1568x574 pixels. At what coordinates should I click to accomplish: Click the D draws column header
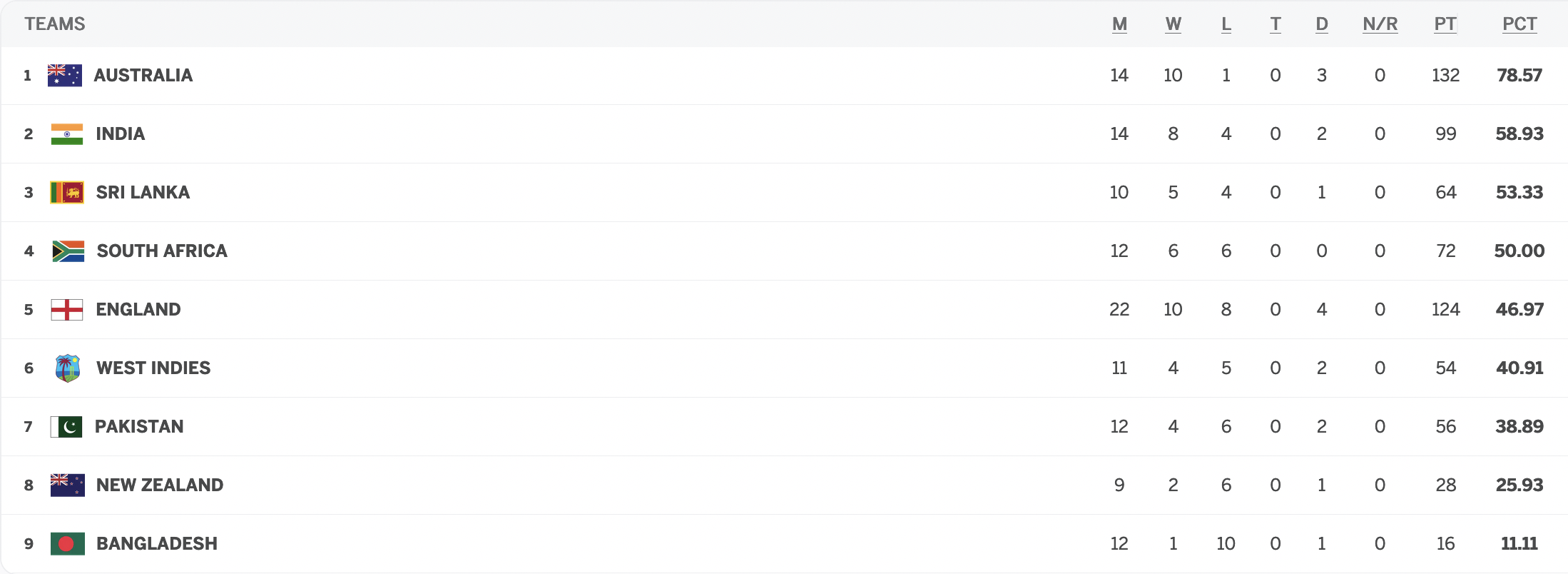[x=1321, y=24]
